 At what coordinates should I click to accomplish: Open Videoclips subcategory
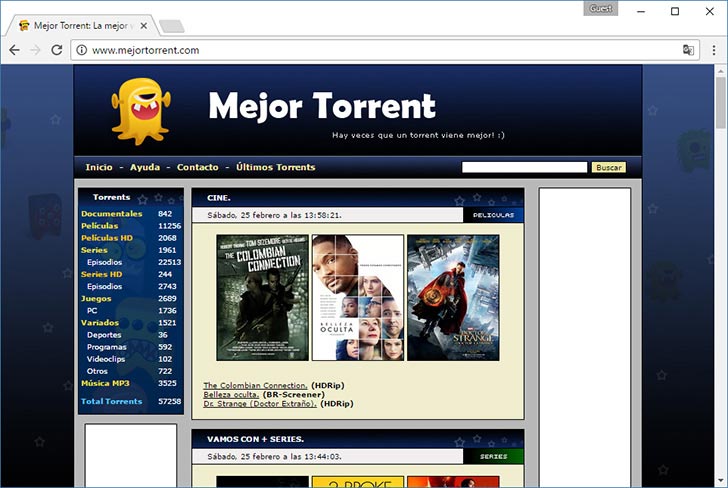tap(106, 359)
